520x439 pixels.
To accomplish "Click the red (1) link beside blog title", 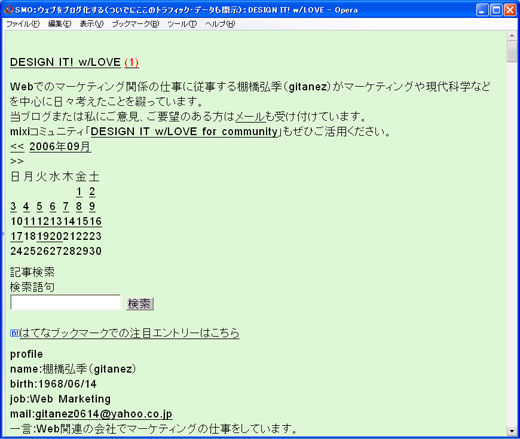I will click(131, 62).
